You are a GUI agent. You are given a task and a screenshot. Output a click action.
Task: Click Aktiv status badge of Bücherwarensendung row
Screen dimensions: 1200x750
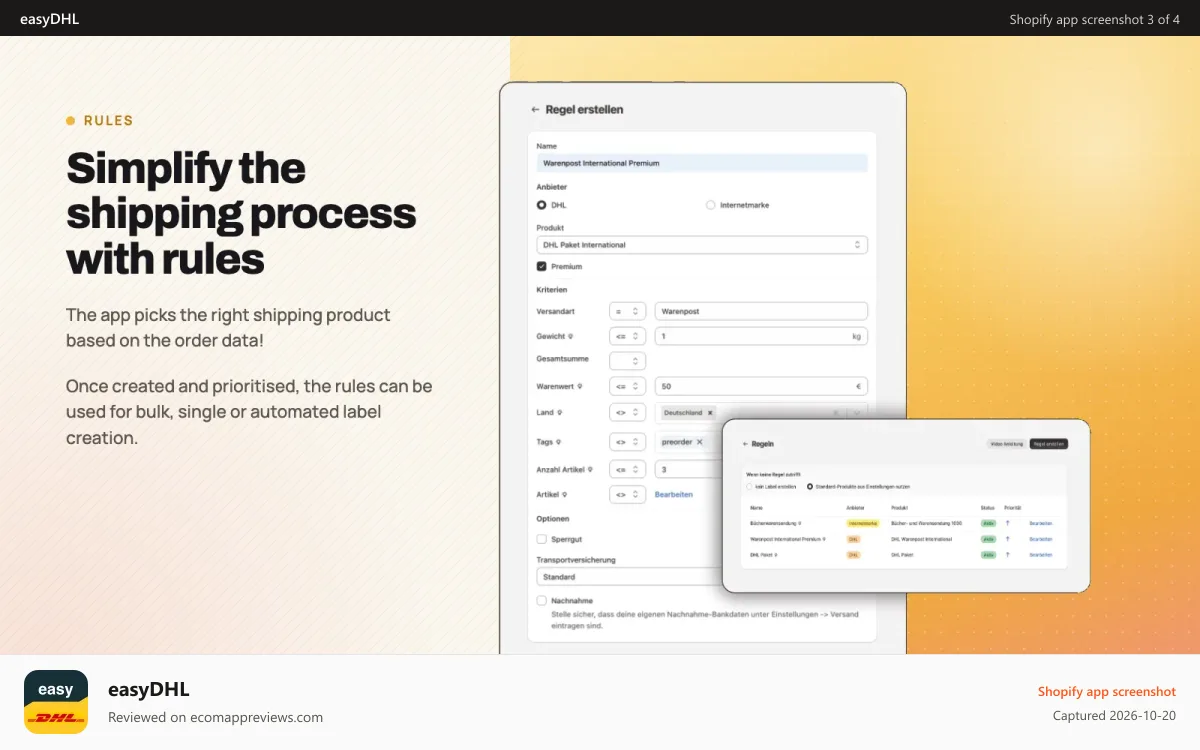point(988,523)
